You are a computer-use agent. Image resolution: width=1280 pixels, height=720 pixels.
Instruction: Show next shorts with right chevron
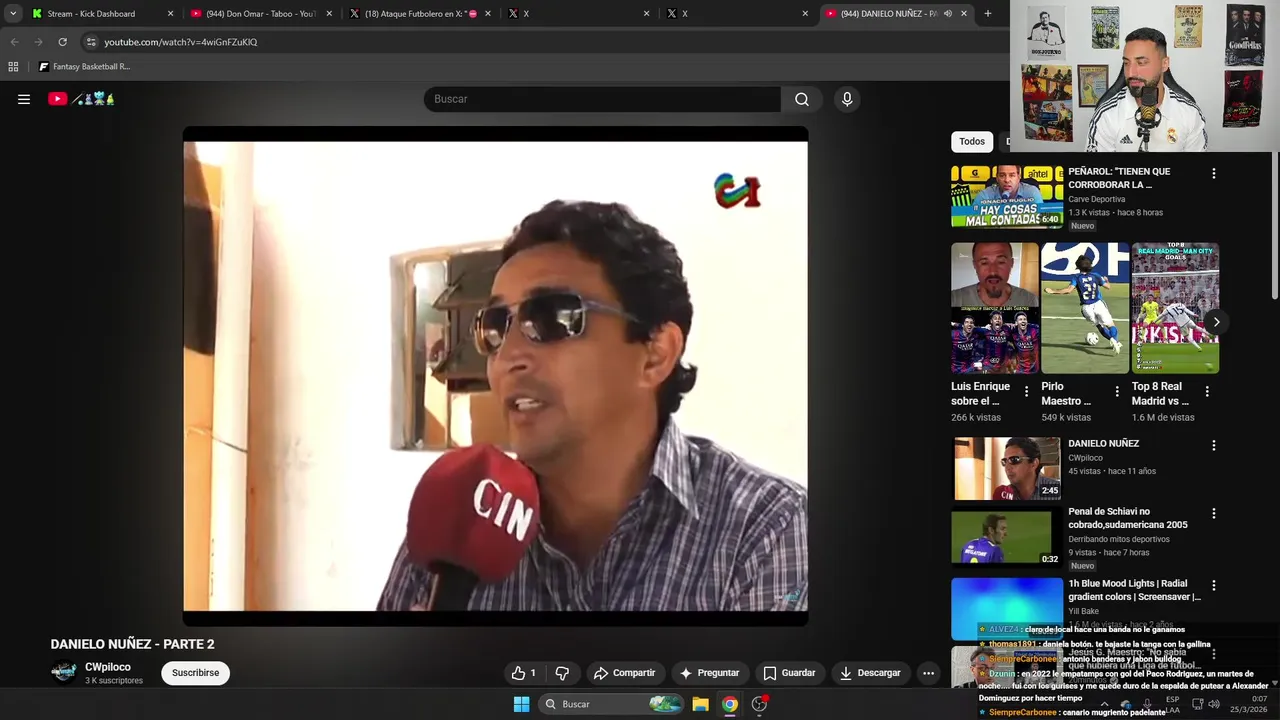[1216, 322]
